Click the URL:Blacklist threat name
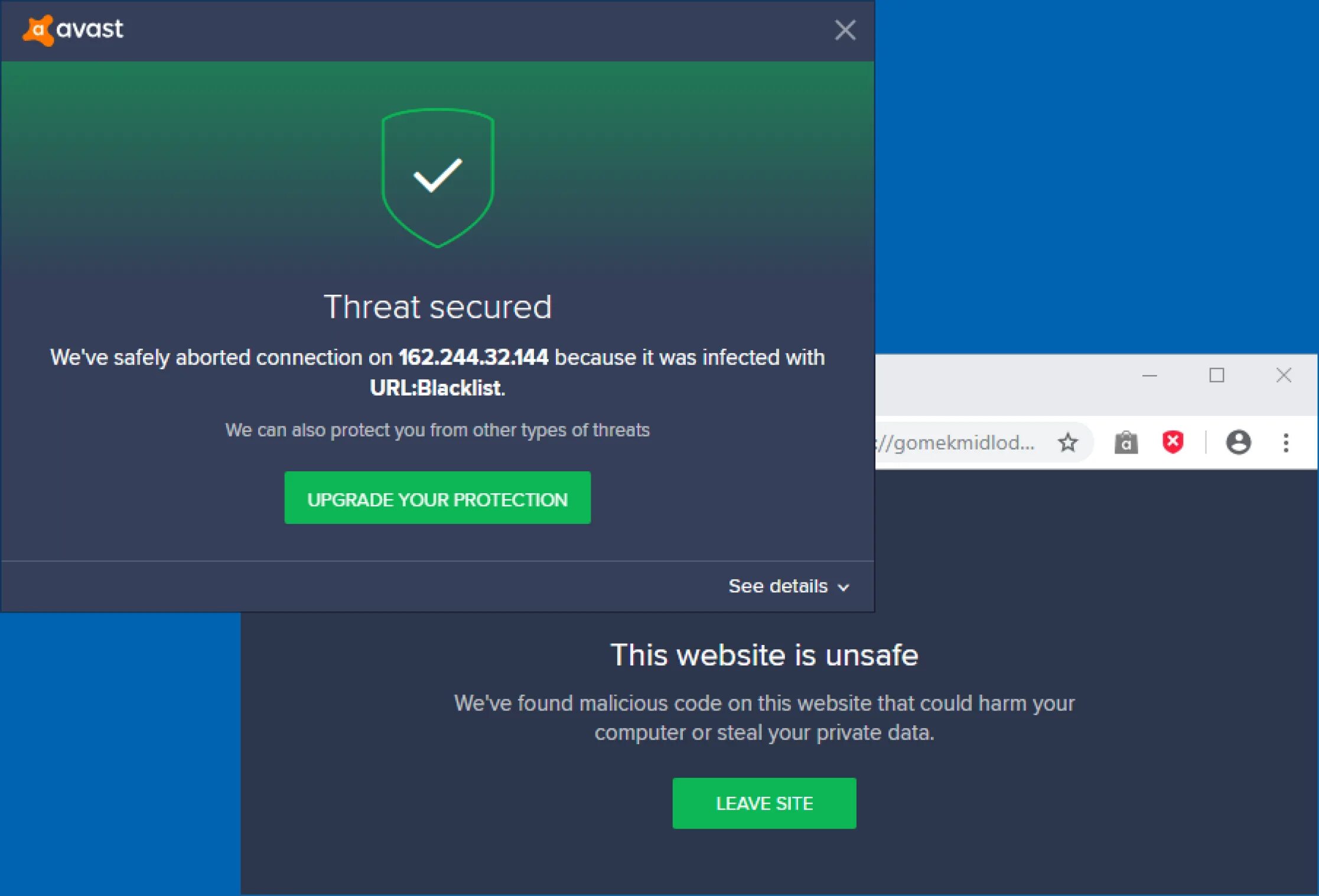Image resolution: width=1319 pixels, height=896 pixels. pos(435,388)
